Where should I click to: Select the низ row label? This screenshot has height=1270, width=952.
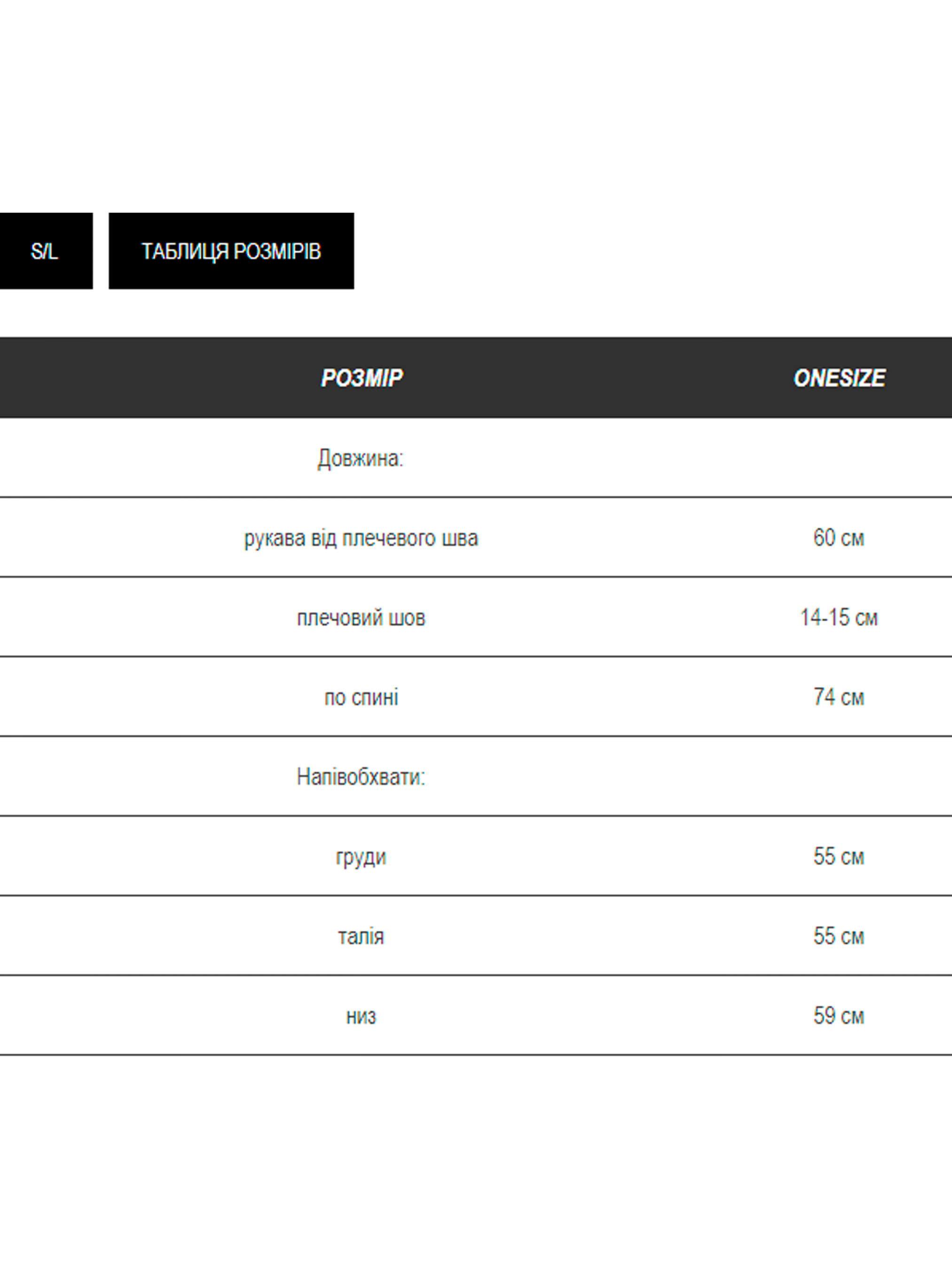point(361,1016)
